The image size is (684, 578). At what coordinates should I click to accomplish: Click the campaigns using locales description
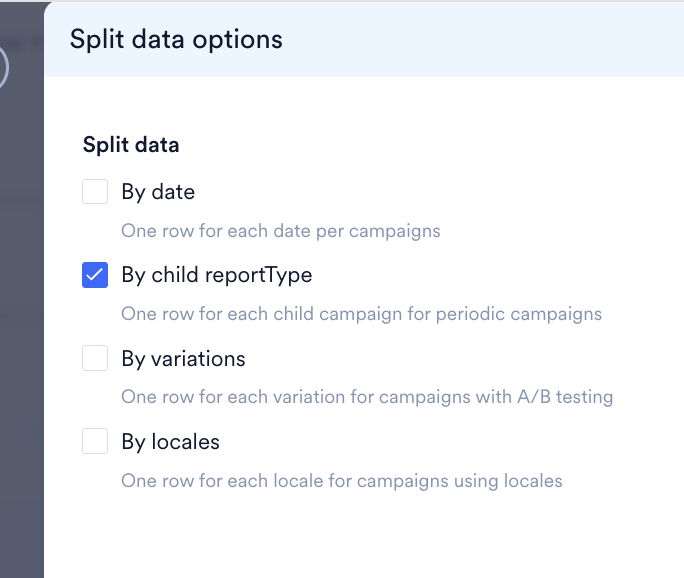coord(341,481)
